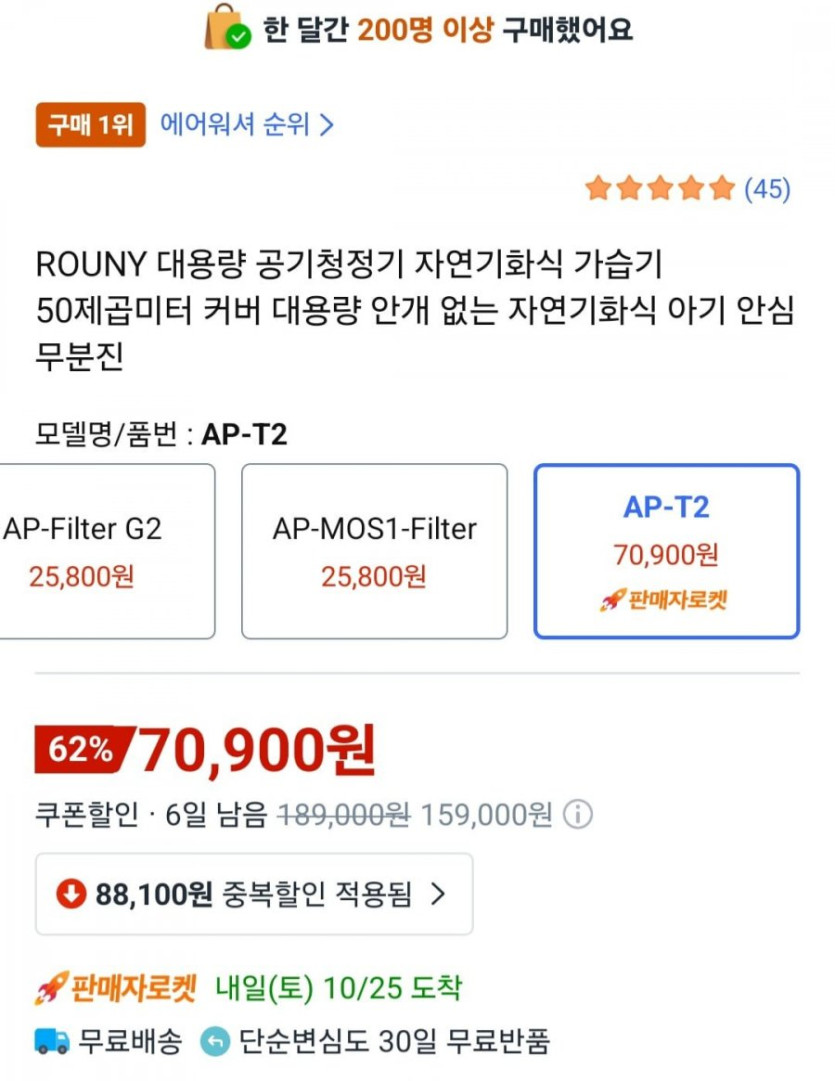Tap the free return arrow icon

click(x=214, y=1041)
